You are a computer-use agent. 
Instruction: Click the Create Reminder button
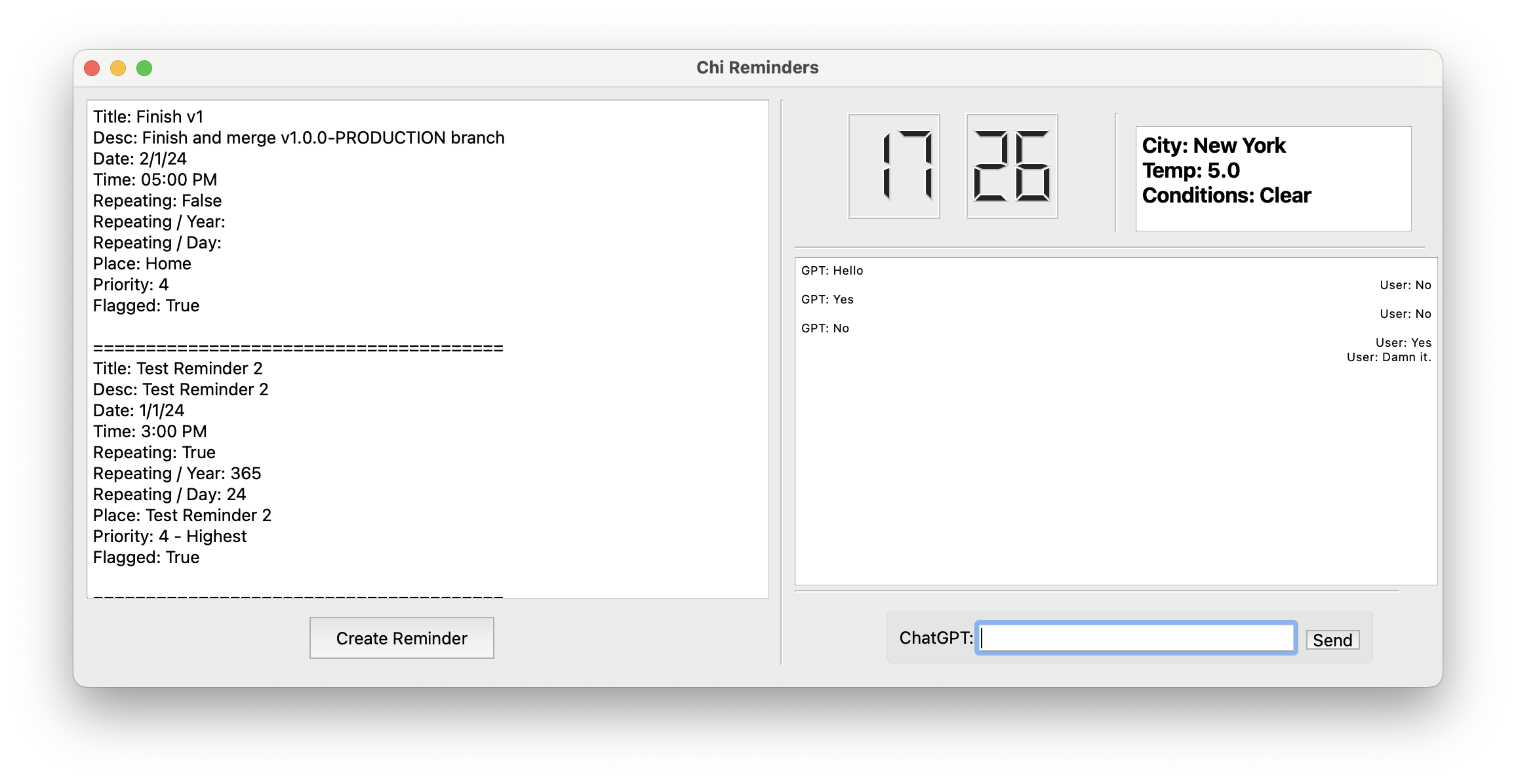(401, 638)
